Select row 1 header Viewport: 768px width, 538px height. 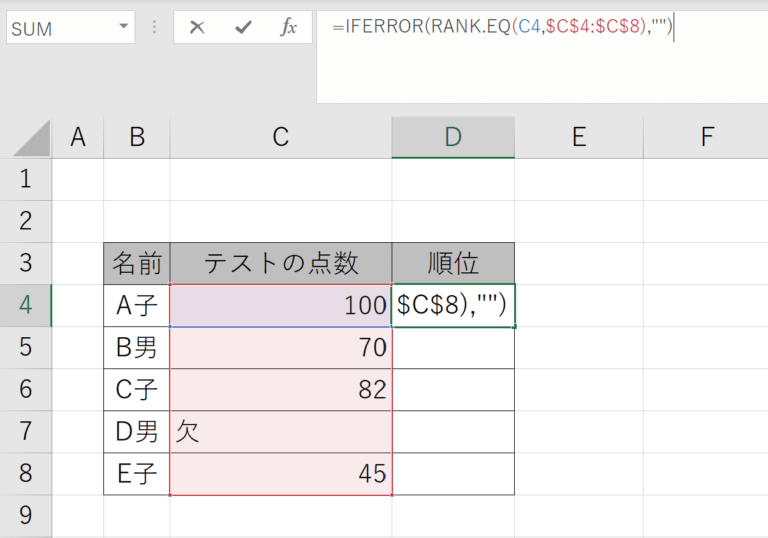[25, 179]
